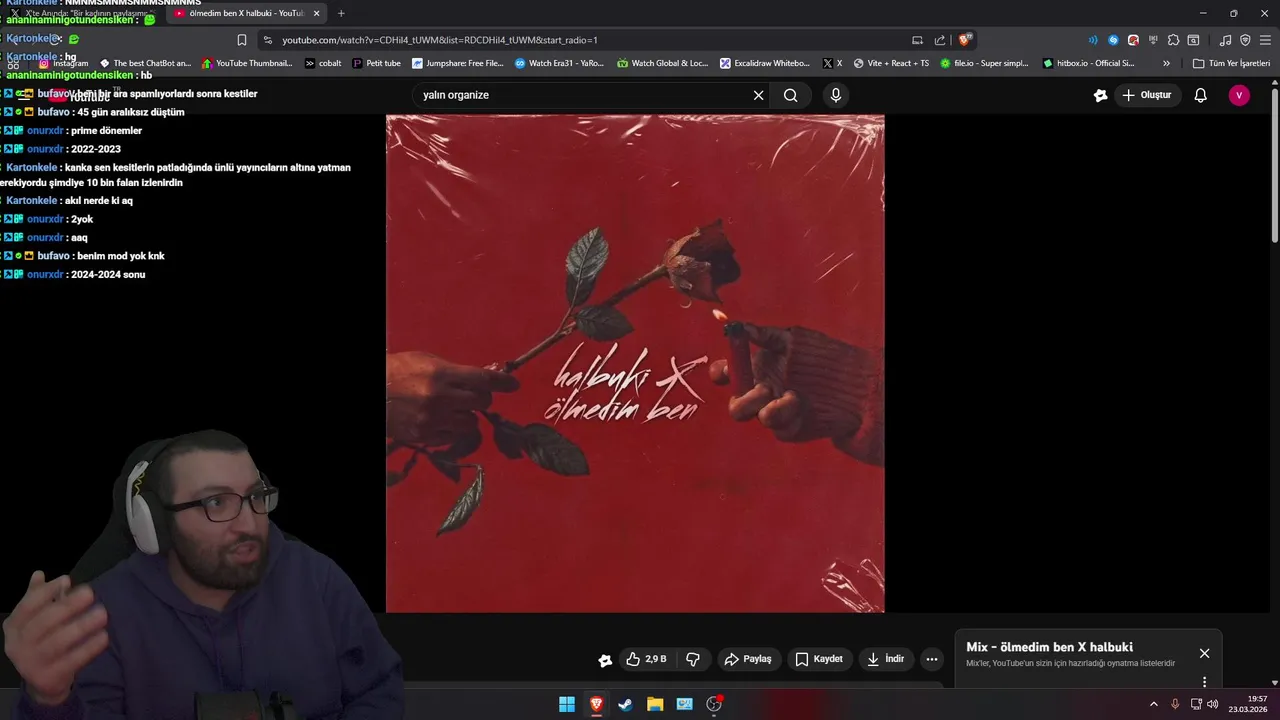Click Mix - ölmedim ben X halbuki title
Screen dimensions: 1280x720
pos(1049,647)
